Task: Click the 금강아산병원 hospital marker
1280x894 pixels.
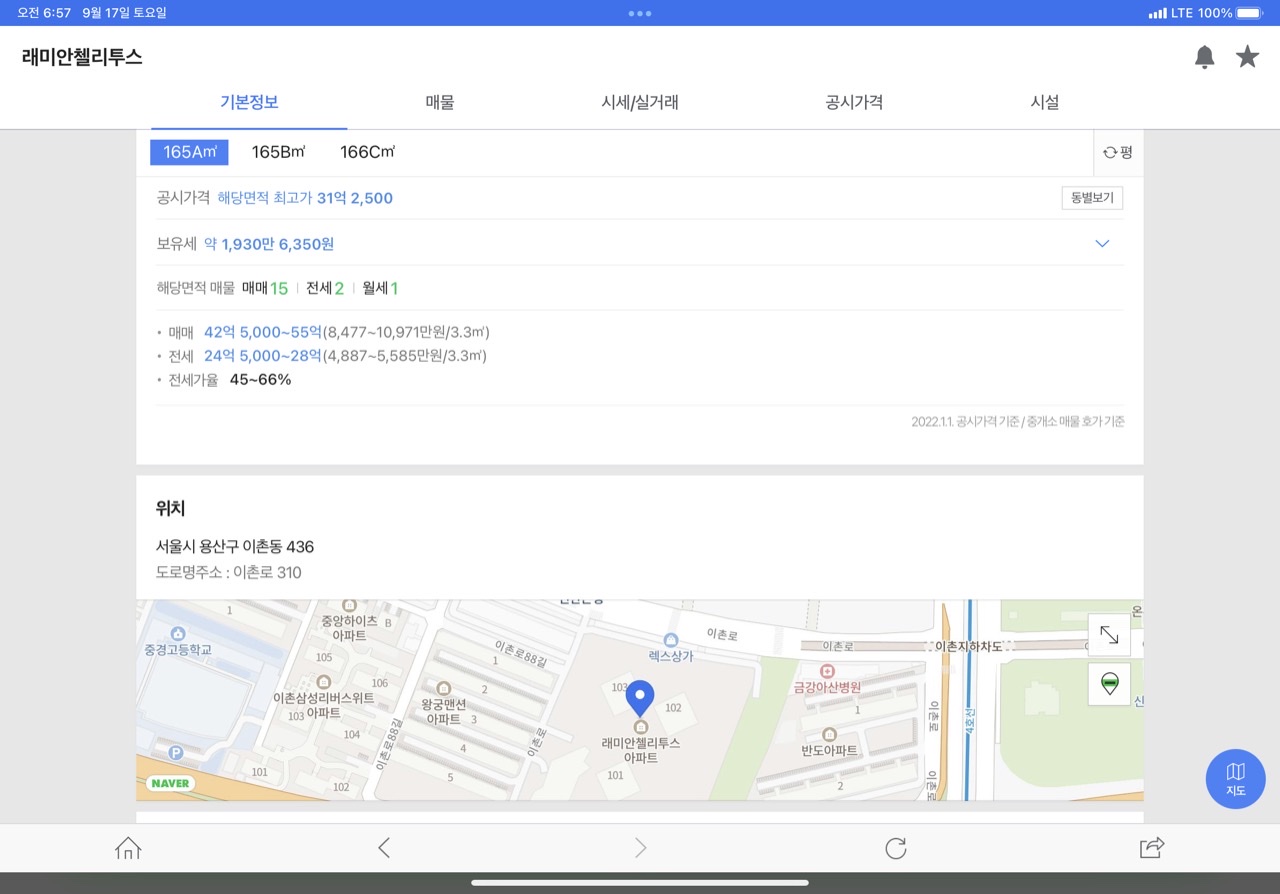Action: pos(827,679)
